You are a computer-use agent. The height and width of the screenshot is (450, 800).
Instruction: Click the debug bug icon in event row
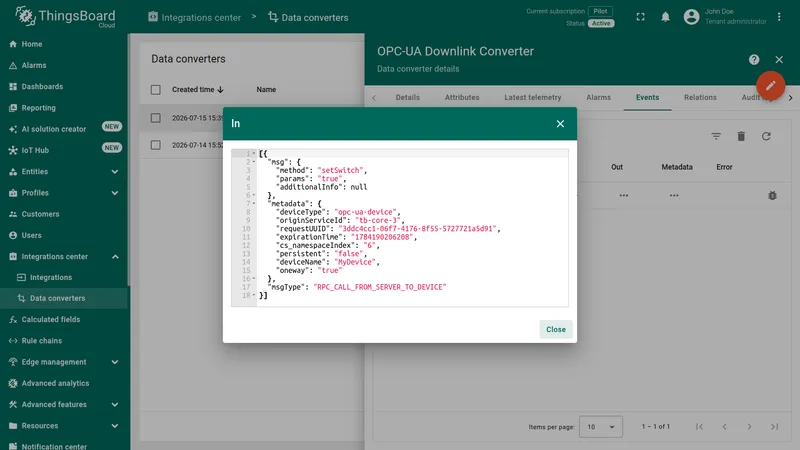772,195
